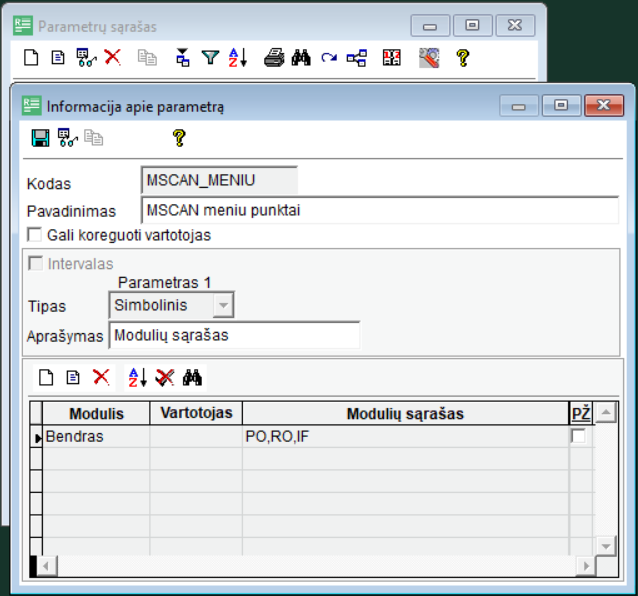Screen dimensions: 638x596
Task: Tick the PŽ checkbox in the Bendras row
Action: click(x=578, y=436)
